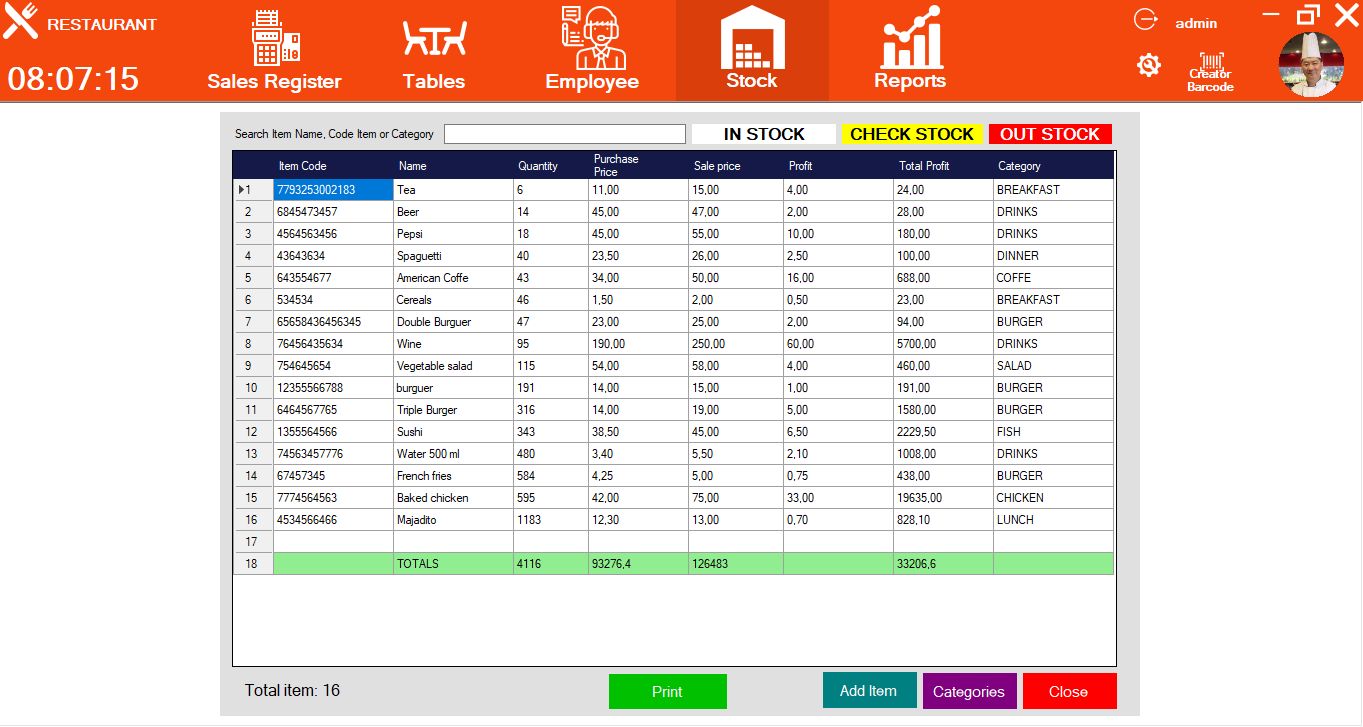Select the French fries name cell

pyautogui.click(x=454, y=476)
